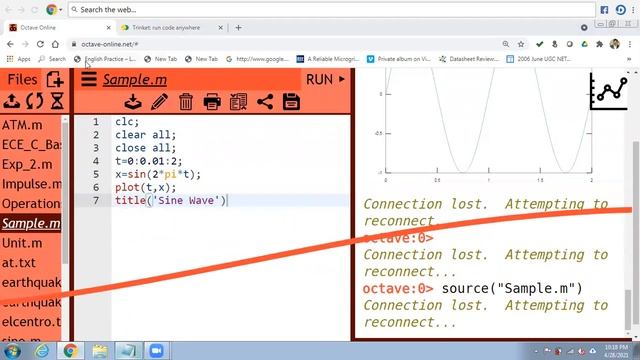Click line 5 x=sin(2*pi*t) code

point(158,174)
